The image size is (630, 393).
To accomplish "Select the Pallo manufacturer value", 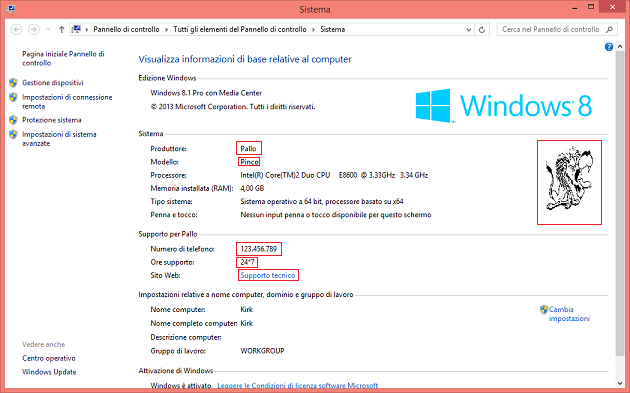I will tap(248, 149).
